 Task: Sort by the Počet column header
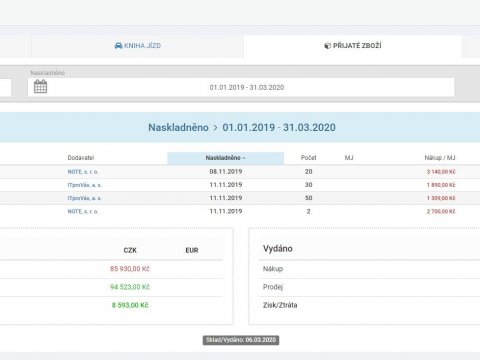pyautogui.click(x=308, y=158)
